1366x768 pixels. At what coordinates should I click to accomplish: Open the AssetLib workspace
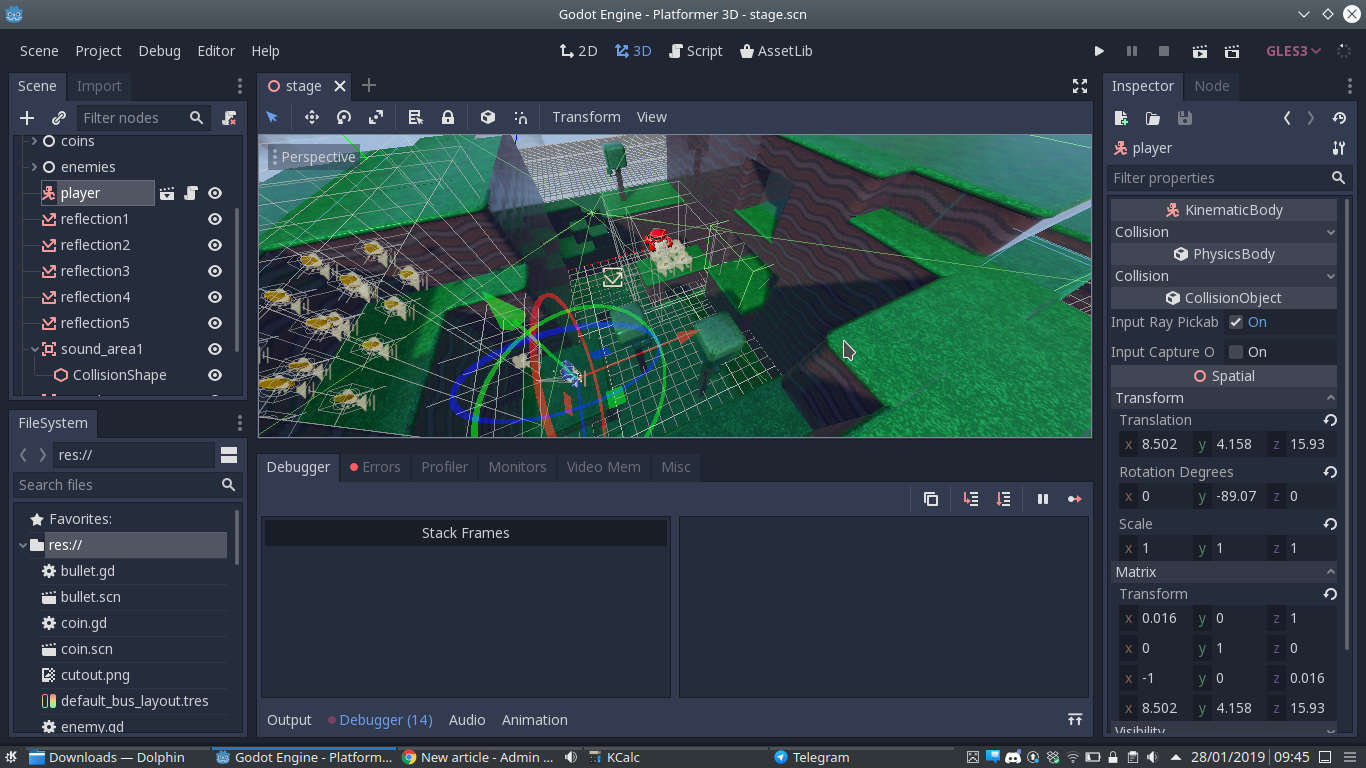[x=776, y=51]
